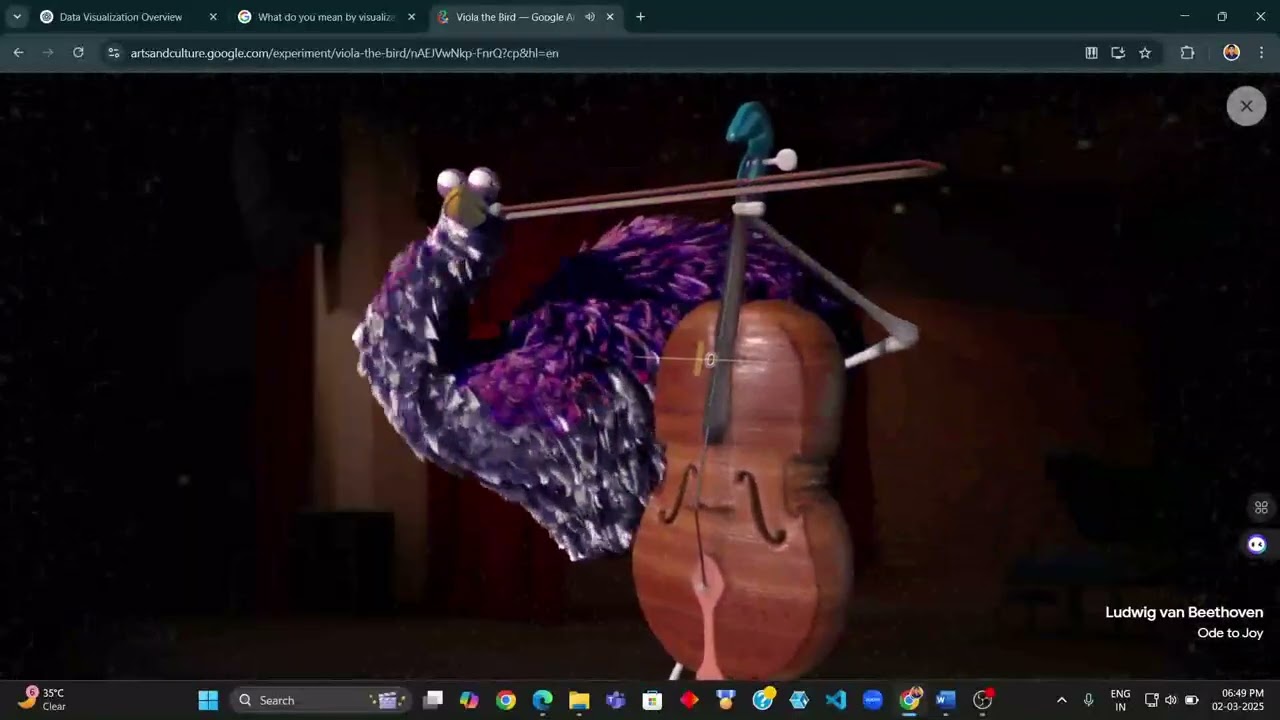Switch to 'What do you mean by visualize' tab
The width and height of the screenshot is (1280, 720).
pyautogui.click(x=326, y=17)
